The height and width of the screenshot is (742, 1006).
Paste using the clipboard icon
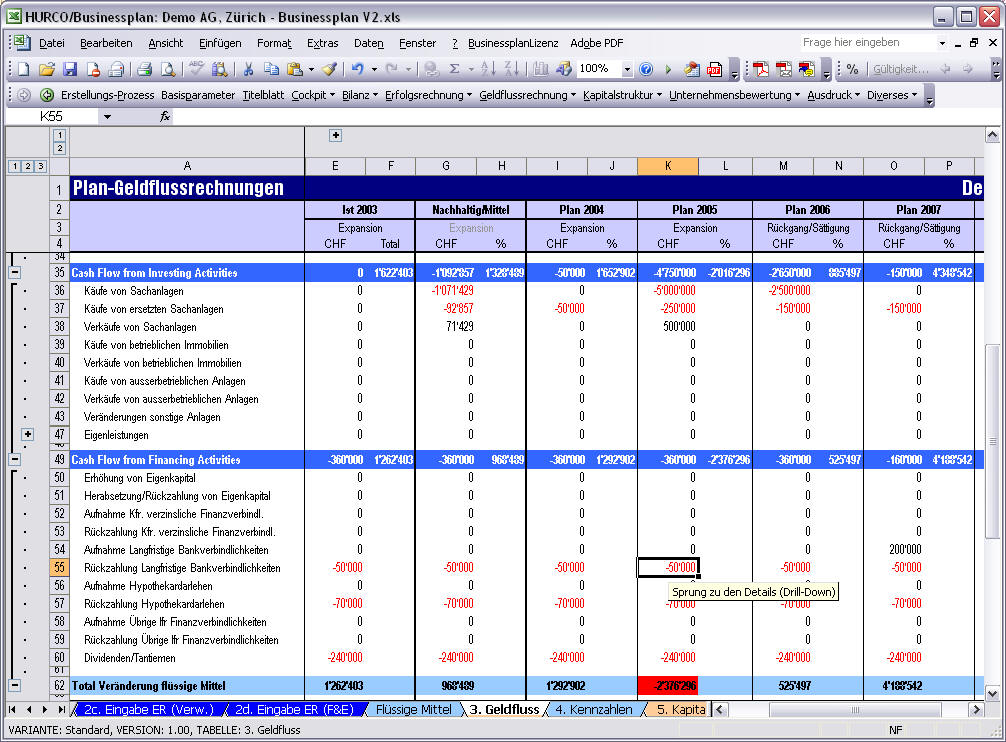(x=294, y=69)
